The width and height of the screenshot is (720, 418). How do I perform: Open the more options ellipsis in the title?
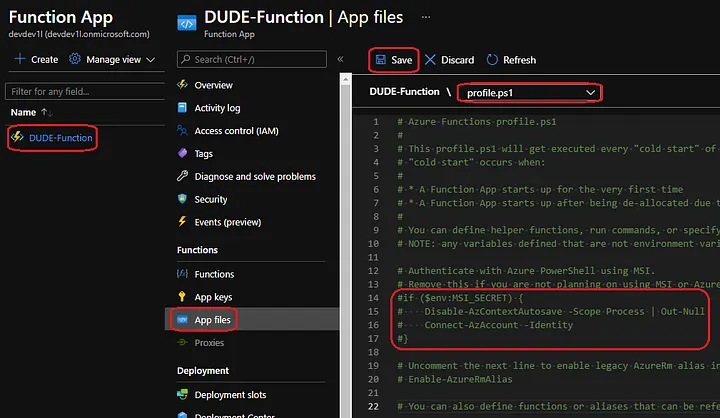pyautogui.click(x=427, y=17)
